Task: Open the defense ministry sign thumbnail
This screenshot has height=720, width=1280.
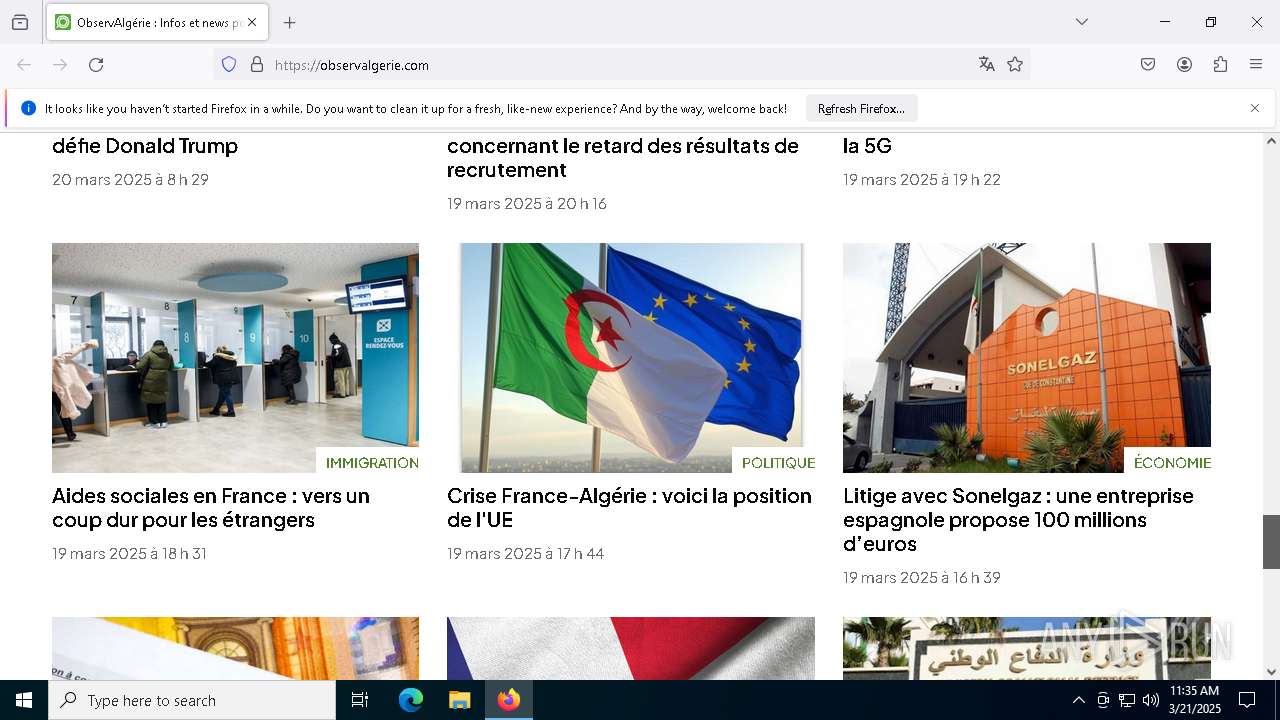Action: coord(1027,648)
